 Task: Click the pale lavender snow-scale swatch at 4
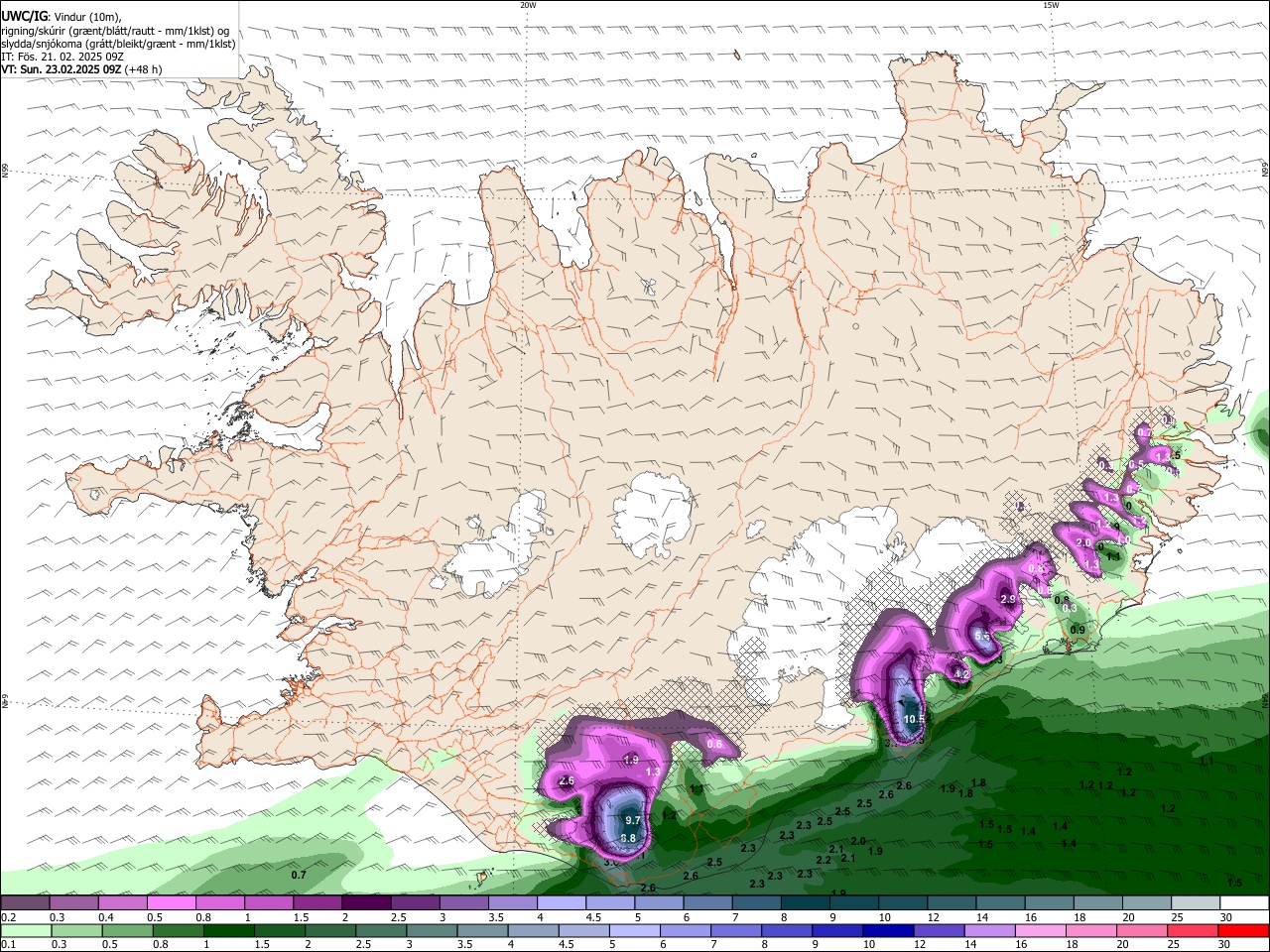(x=562, y=903)
